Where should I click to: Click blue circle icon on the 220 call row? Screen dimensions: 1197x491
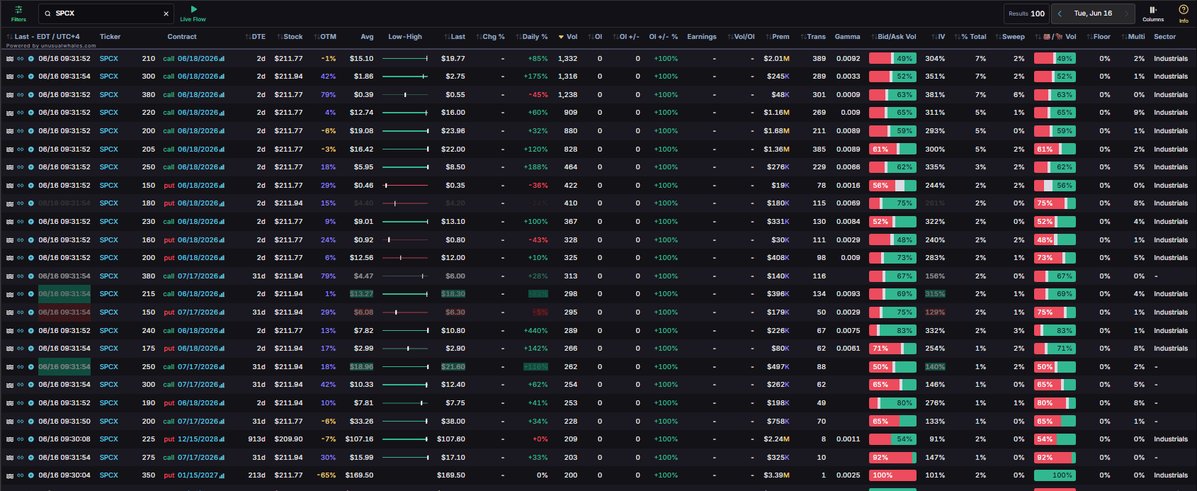tap(31, 112)
